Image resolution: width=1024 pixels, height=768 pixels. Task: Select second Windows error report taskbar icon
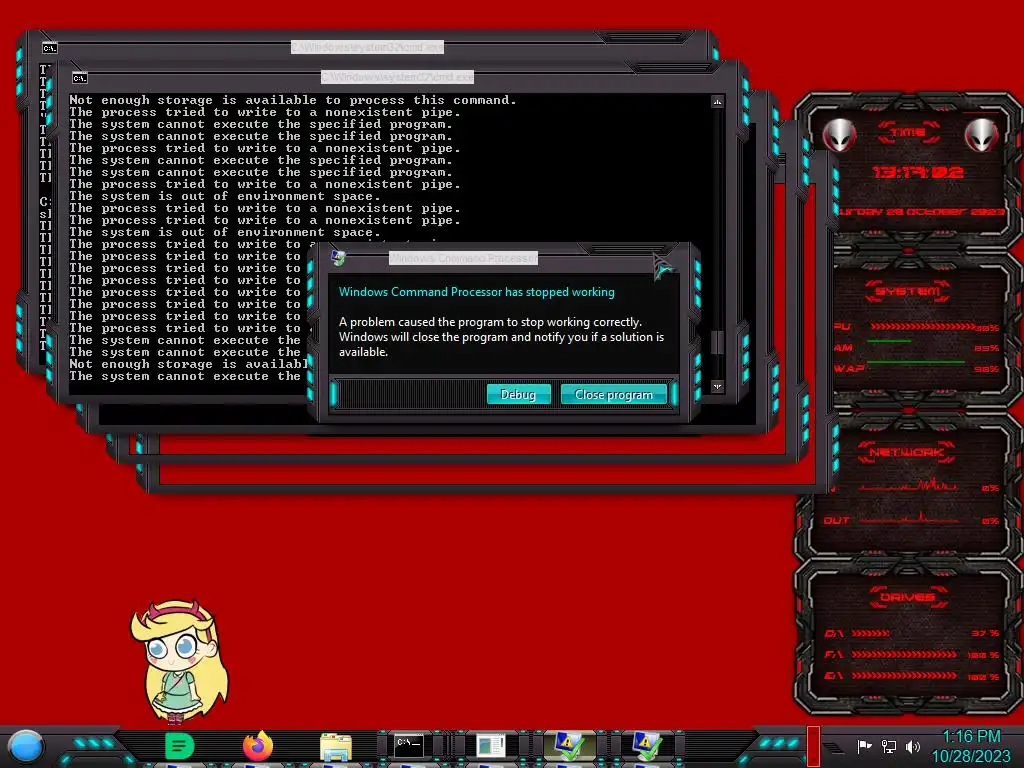coord(647,746)
